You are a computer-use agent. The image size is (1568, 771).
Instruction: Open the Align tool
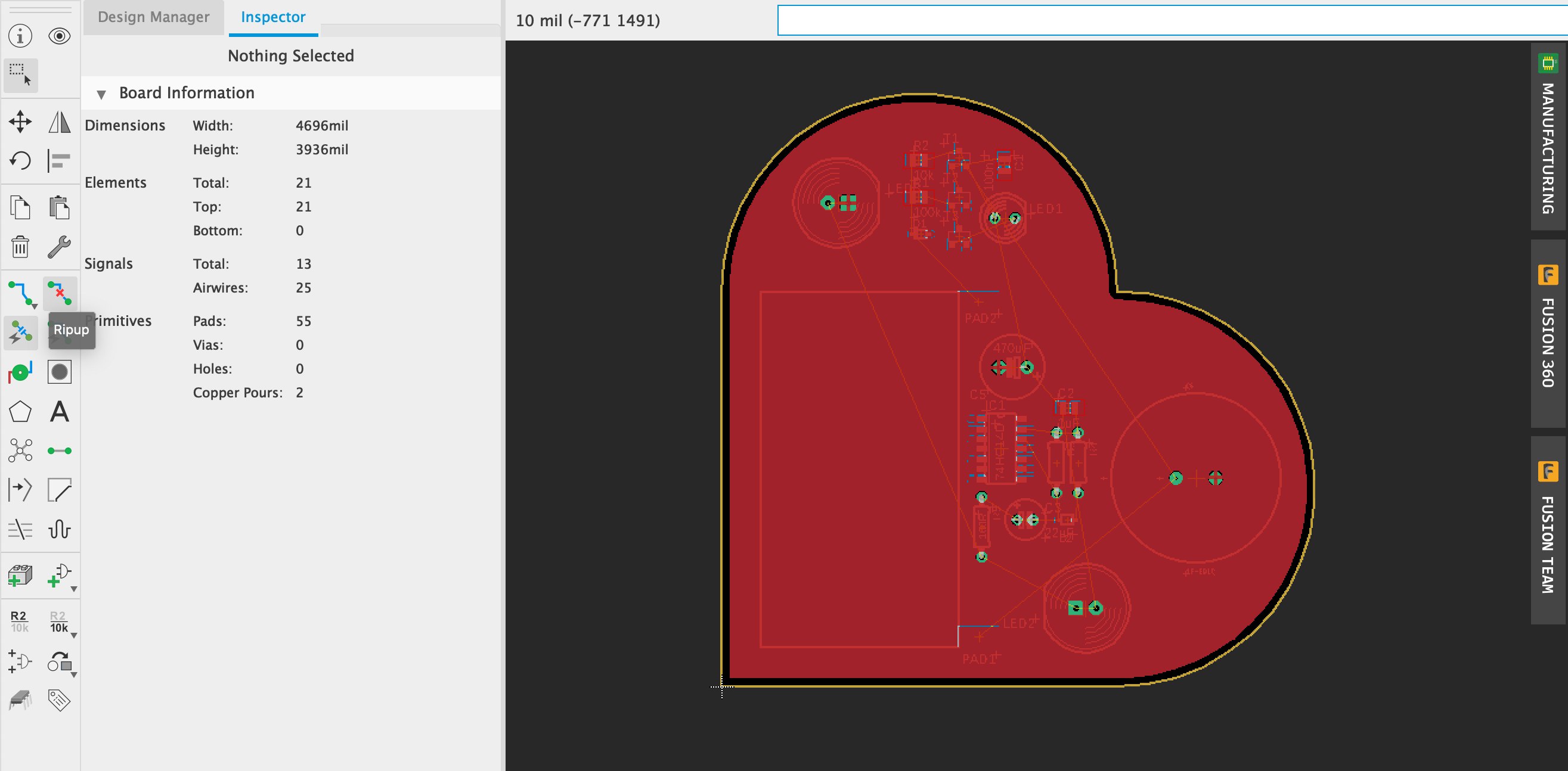tap(60, 161)
